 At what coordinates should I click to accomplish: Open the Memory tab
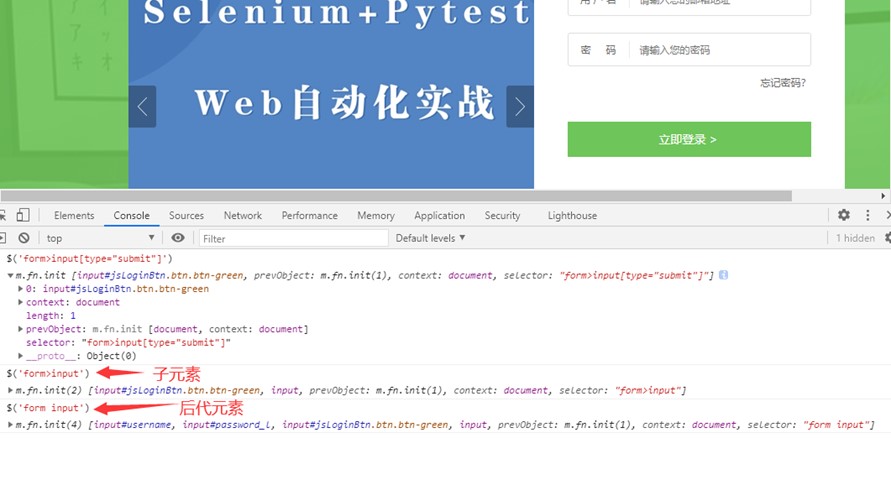click(x=376, y=215)
